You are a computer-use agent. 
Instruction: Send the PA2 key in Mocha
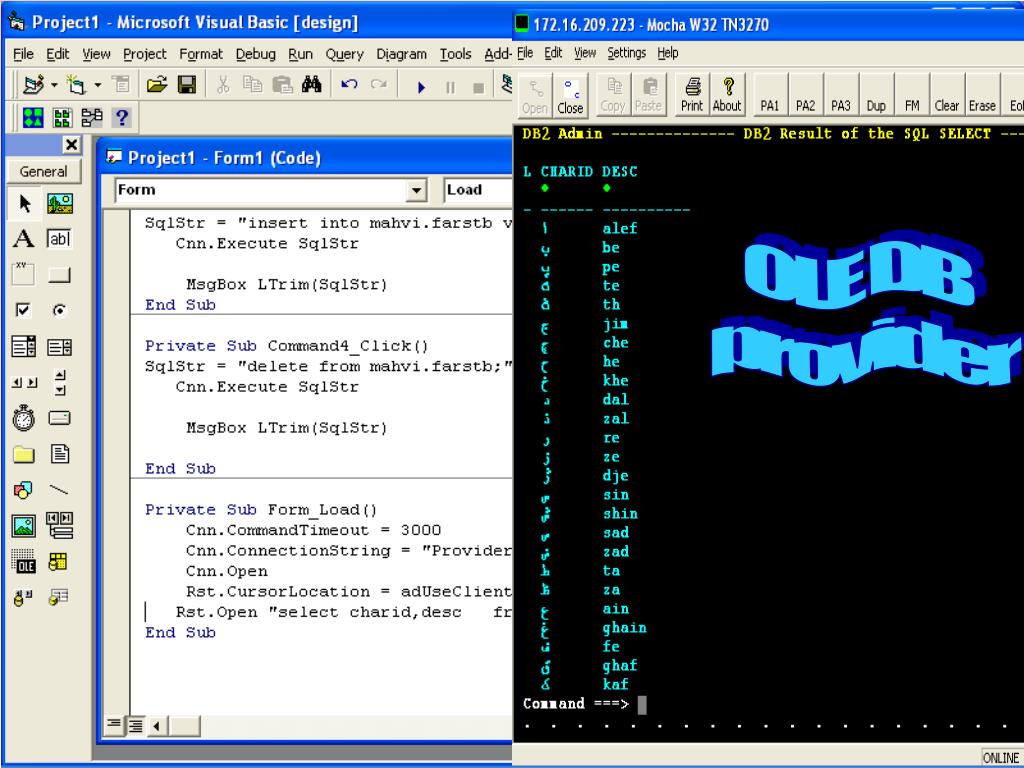805,95
